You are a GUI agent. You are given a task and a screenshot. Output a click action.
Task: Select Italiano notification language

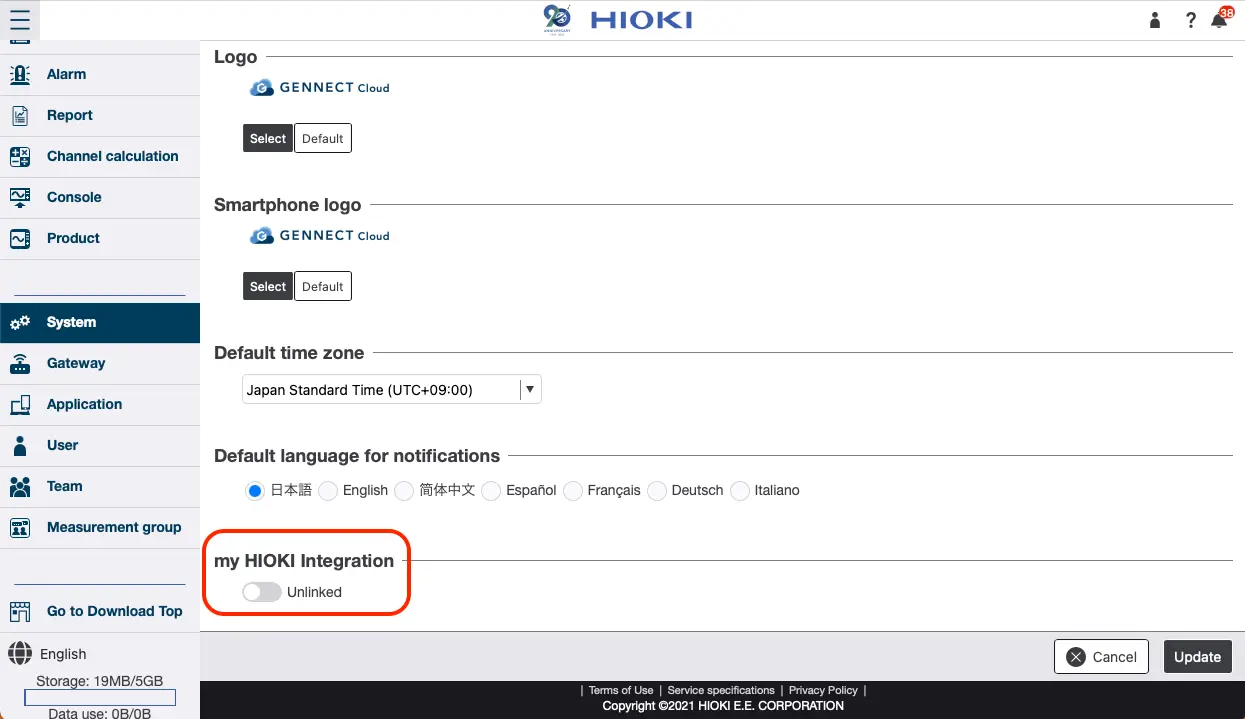pyautogui.click(x=740, y=490)
